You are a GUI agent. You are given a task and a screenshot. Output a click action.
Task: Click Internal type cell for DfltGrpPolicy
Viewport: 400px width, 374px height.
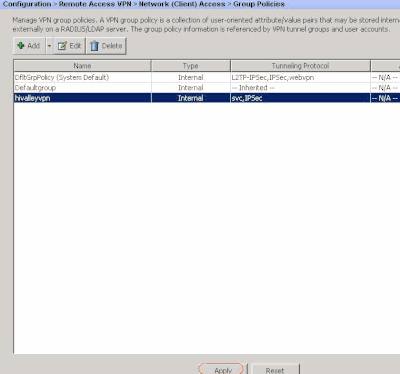point(191,77)
